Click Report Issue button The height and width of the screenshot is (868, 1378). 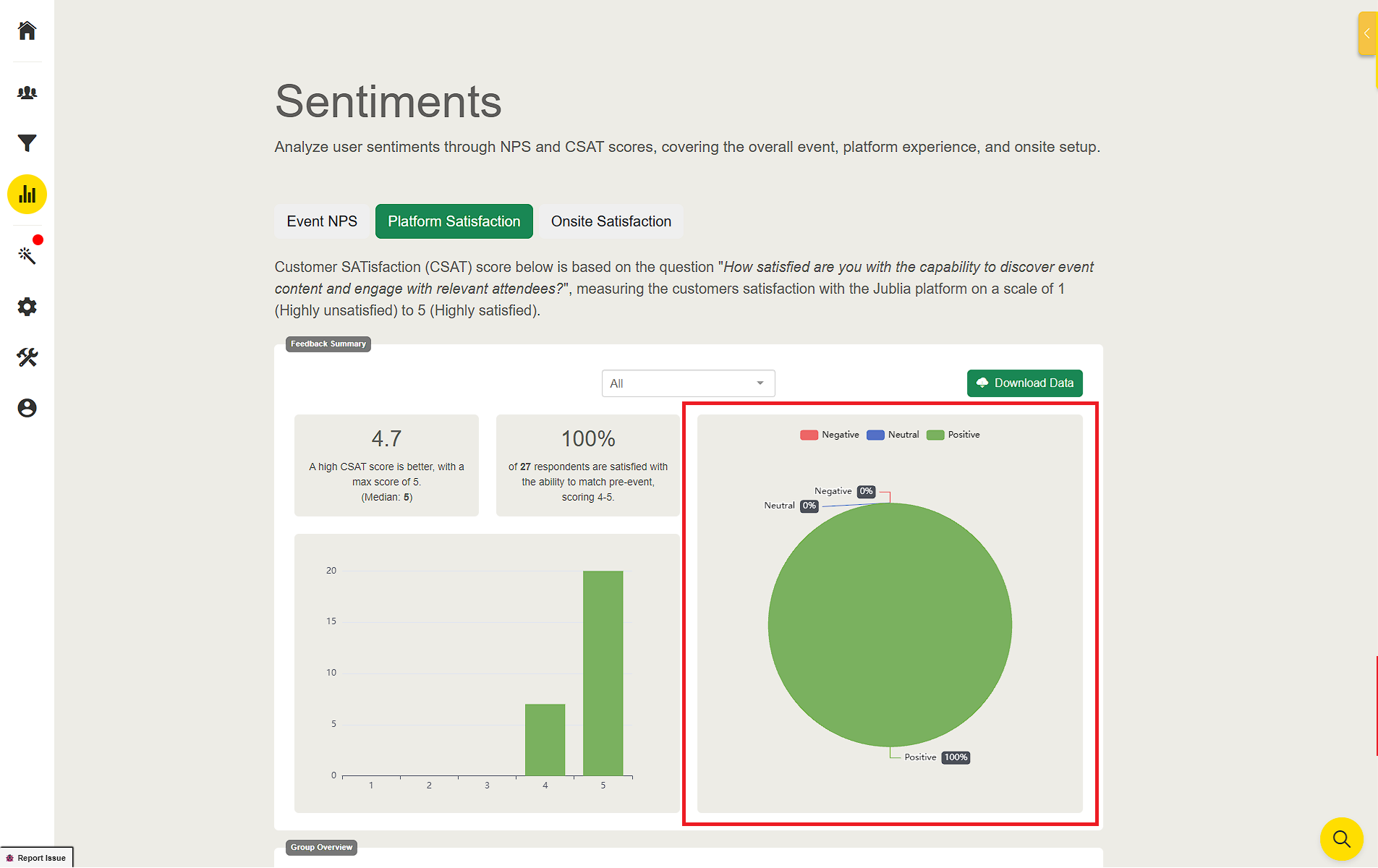point(36,858)
